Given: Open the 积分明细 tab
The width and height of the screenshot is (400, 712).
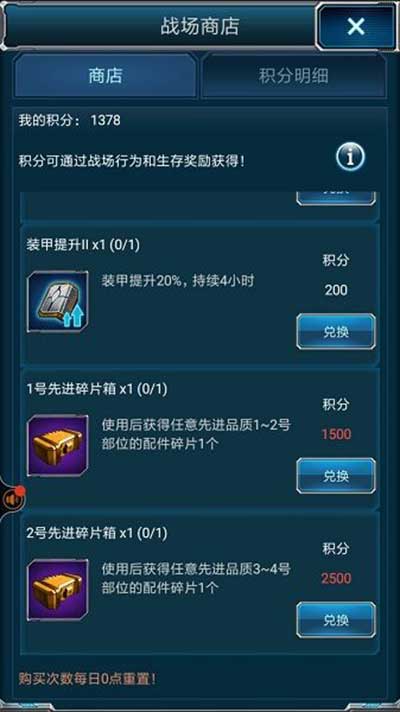Looking at the screenshot, I should pos(294,76).
